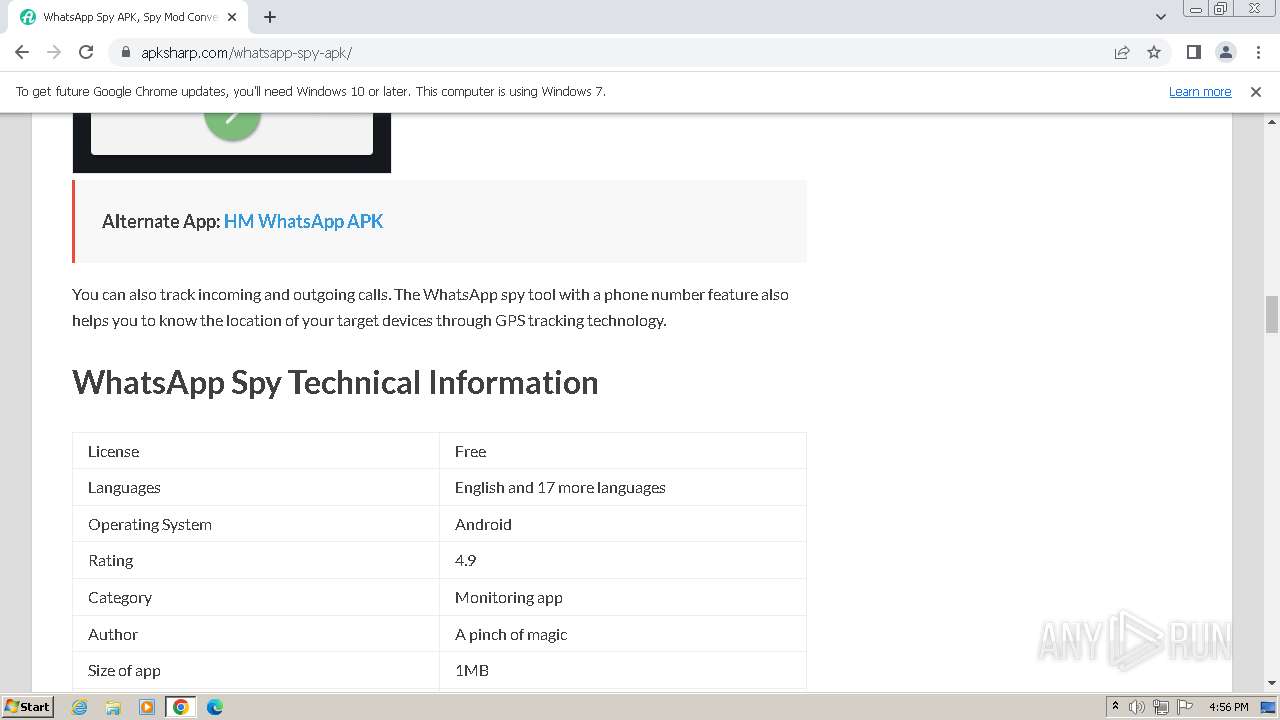Screen dimensions: 1280x720
Task: Select the License table cell
Action: 256,451
